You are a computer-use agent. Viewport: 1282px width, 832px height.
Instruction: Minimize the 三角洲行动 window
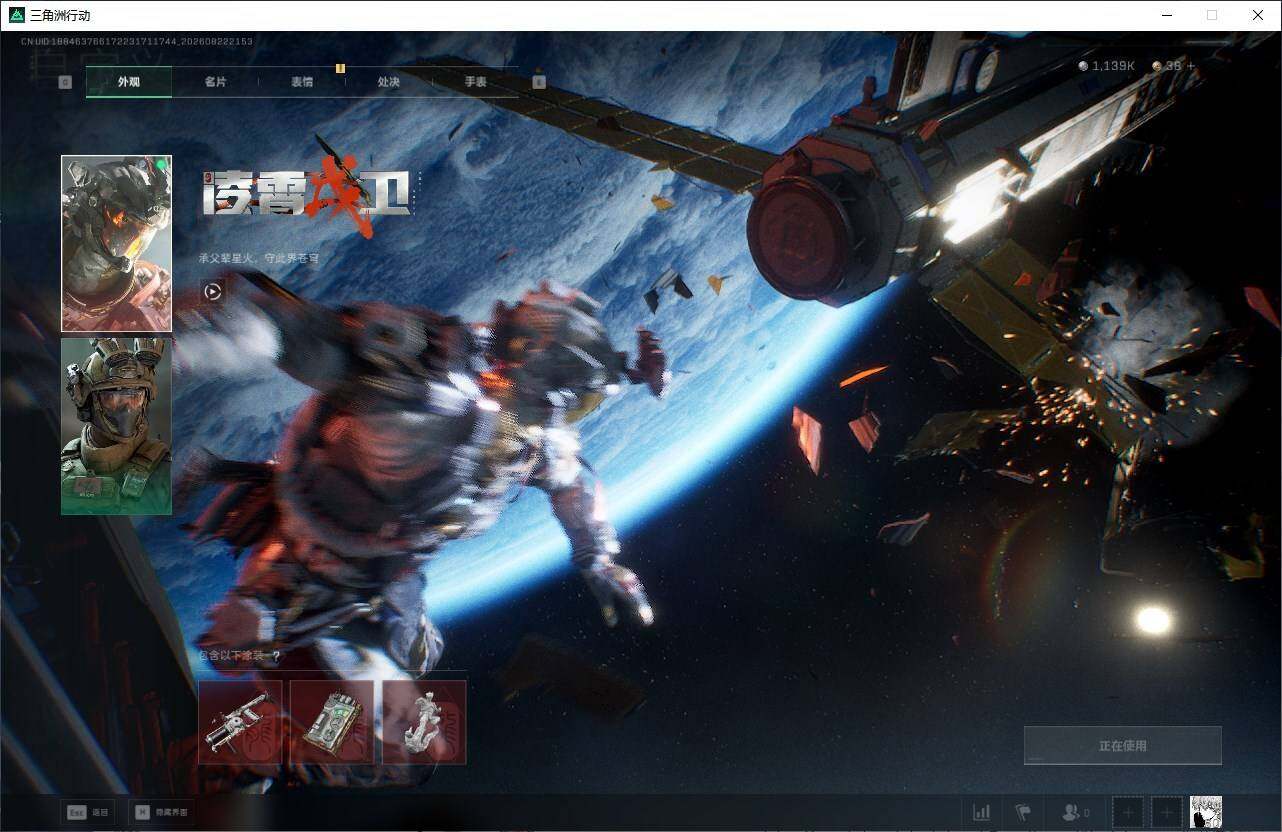[x=1167, y=15]
